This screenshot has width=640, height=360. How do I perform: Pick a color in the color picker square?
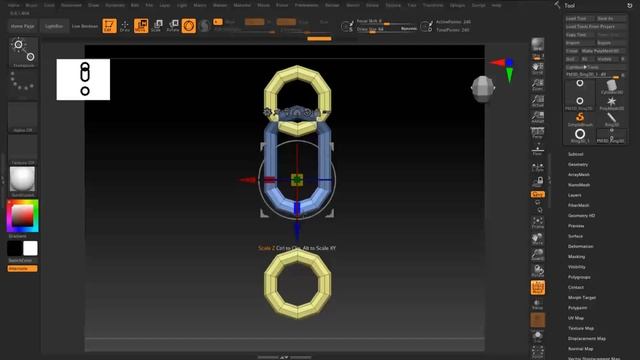coord(22,216)
